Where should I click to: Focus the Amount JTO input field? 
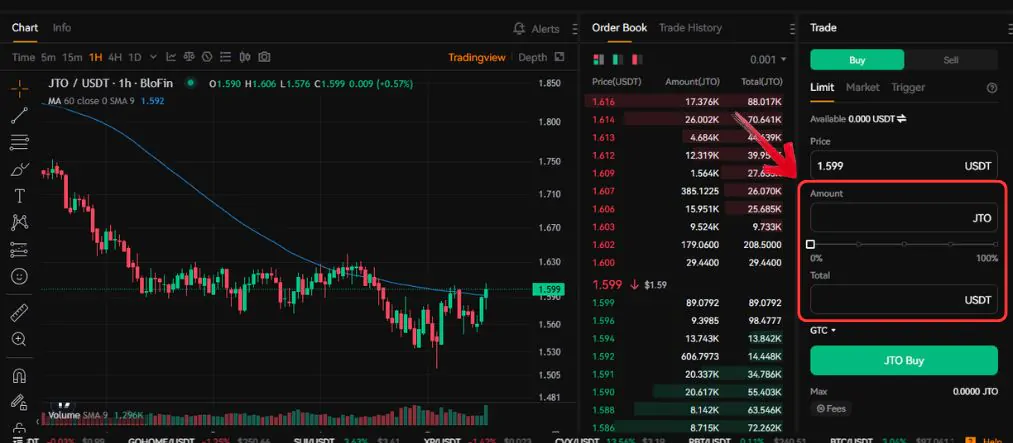(904, 218)
